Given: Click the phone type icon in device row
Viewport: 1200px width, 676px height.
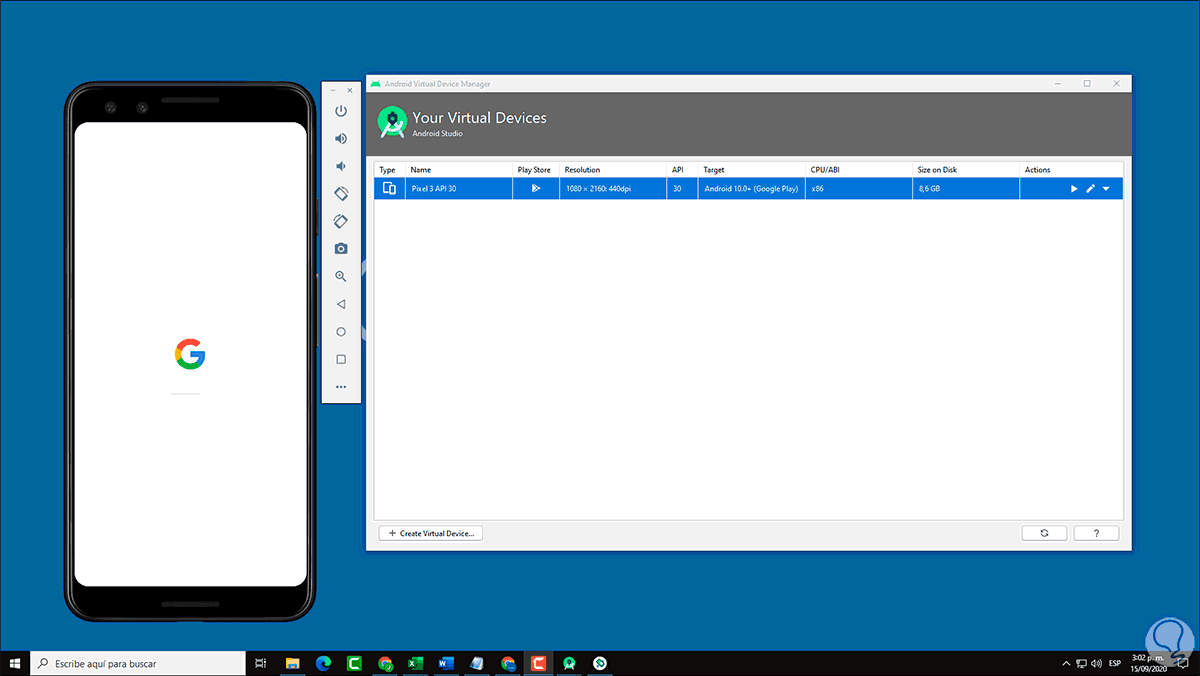Looking at the screenshot, I should (x=389, y=188).
